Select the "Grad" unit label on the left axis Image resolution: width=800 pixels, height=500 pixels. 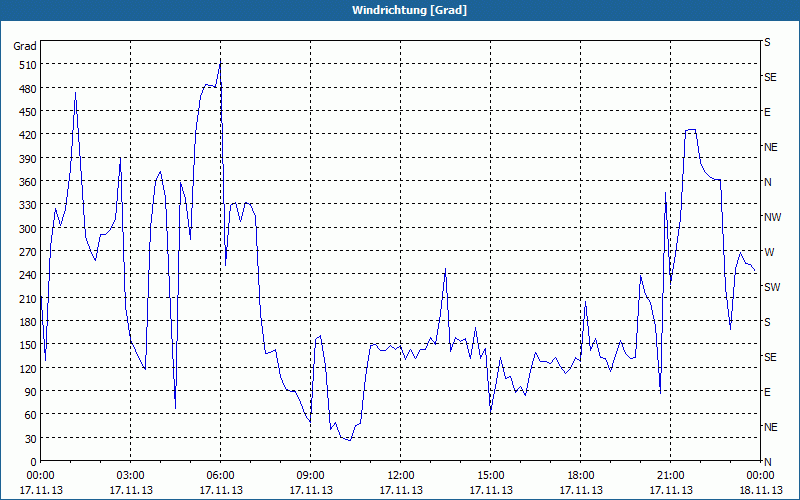[25, 46]
